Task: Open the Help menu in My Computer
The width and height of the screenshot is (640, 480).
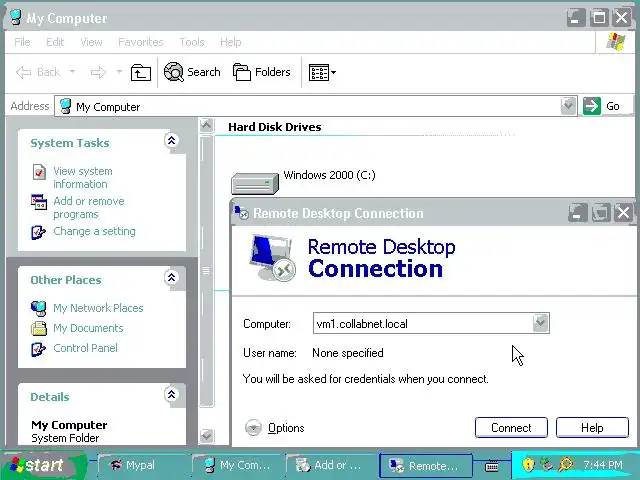Action: (x=231, y=42)
